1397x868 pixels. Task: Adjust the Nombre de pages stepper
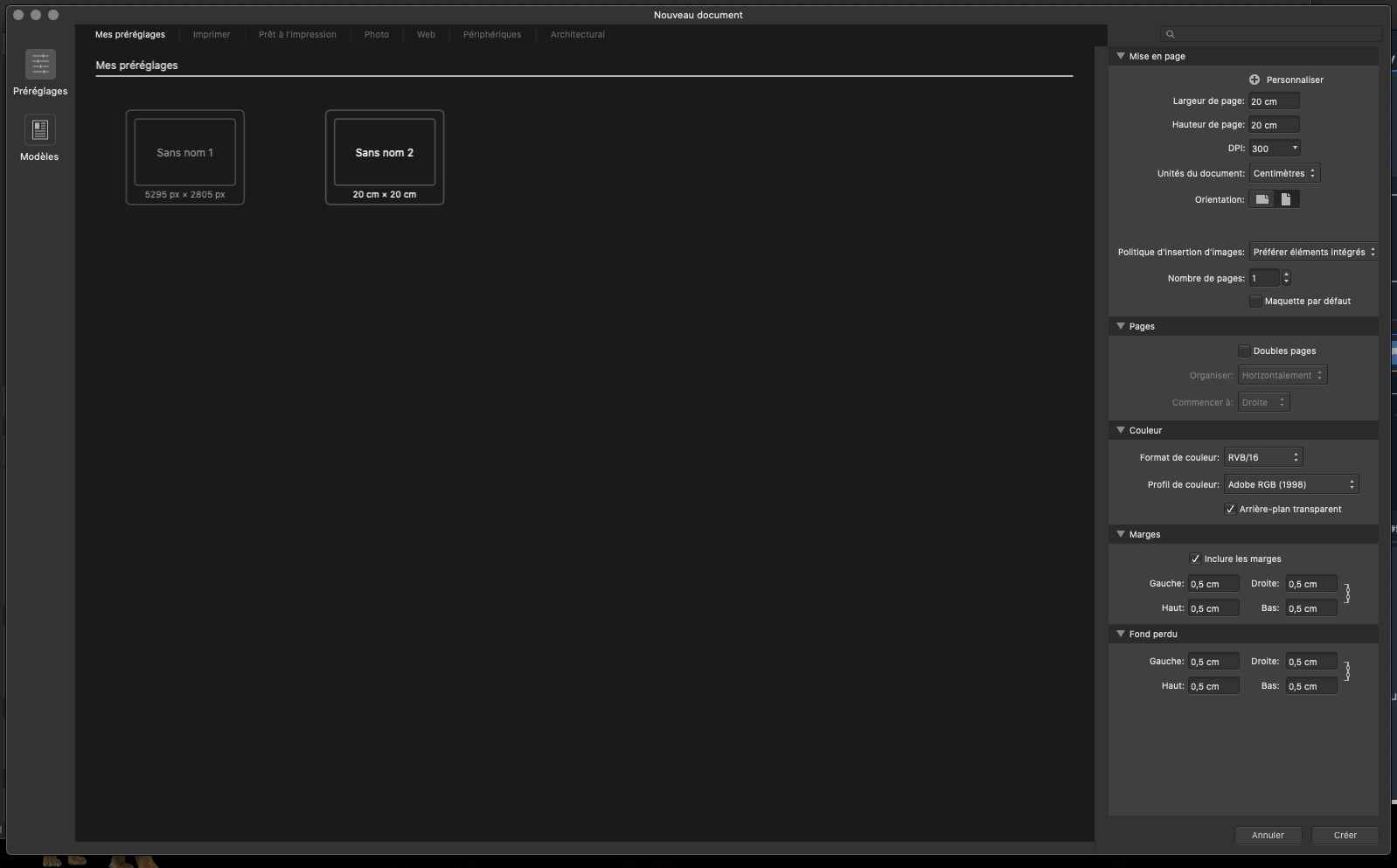(x=1286, y=278)
